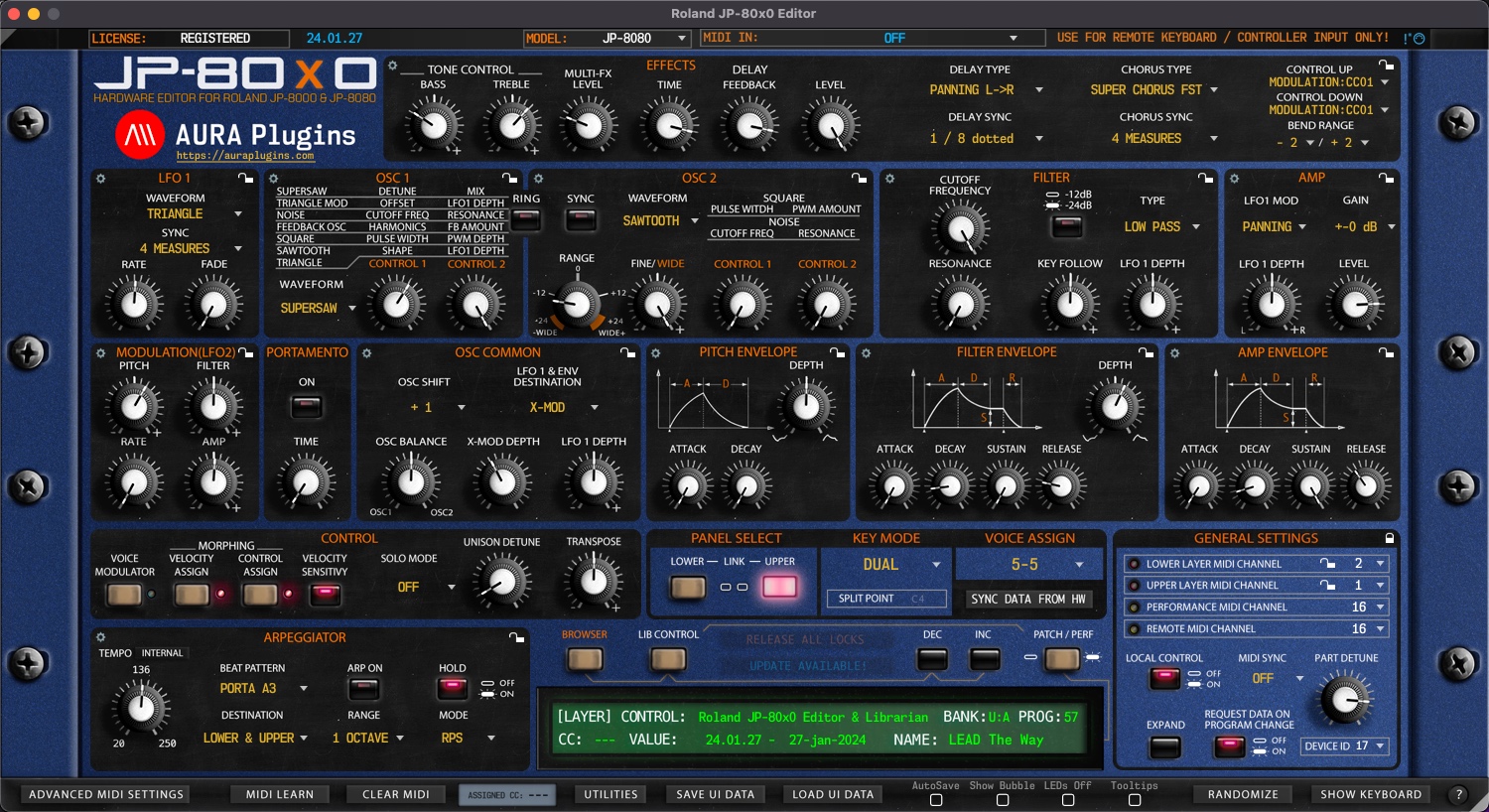
Task: Lock the GENERAL SETTINGS panel padlock
Action: [x=1389, y=537]
